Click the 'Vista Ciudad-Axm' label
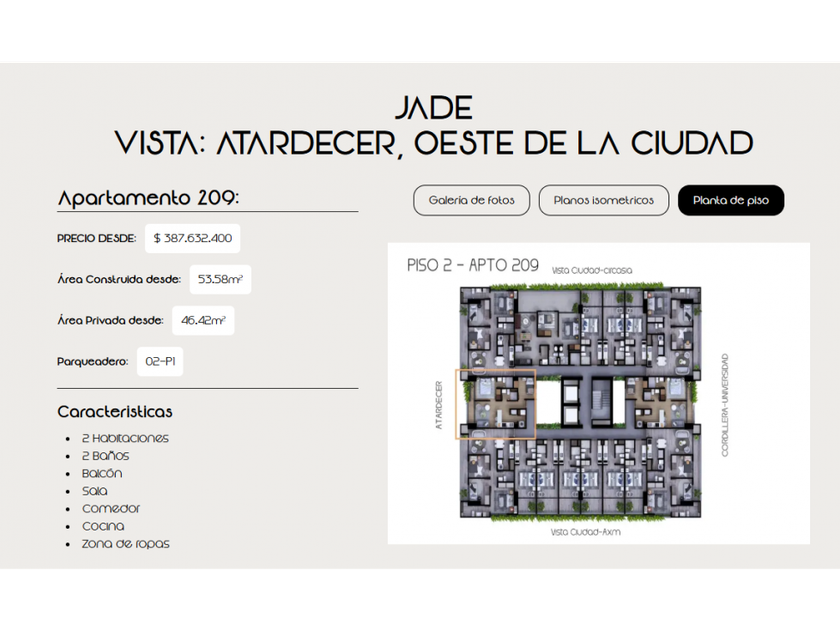The width and height of the screenshot is (840, 630). pyautogui.click(x=586, y=532)
